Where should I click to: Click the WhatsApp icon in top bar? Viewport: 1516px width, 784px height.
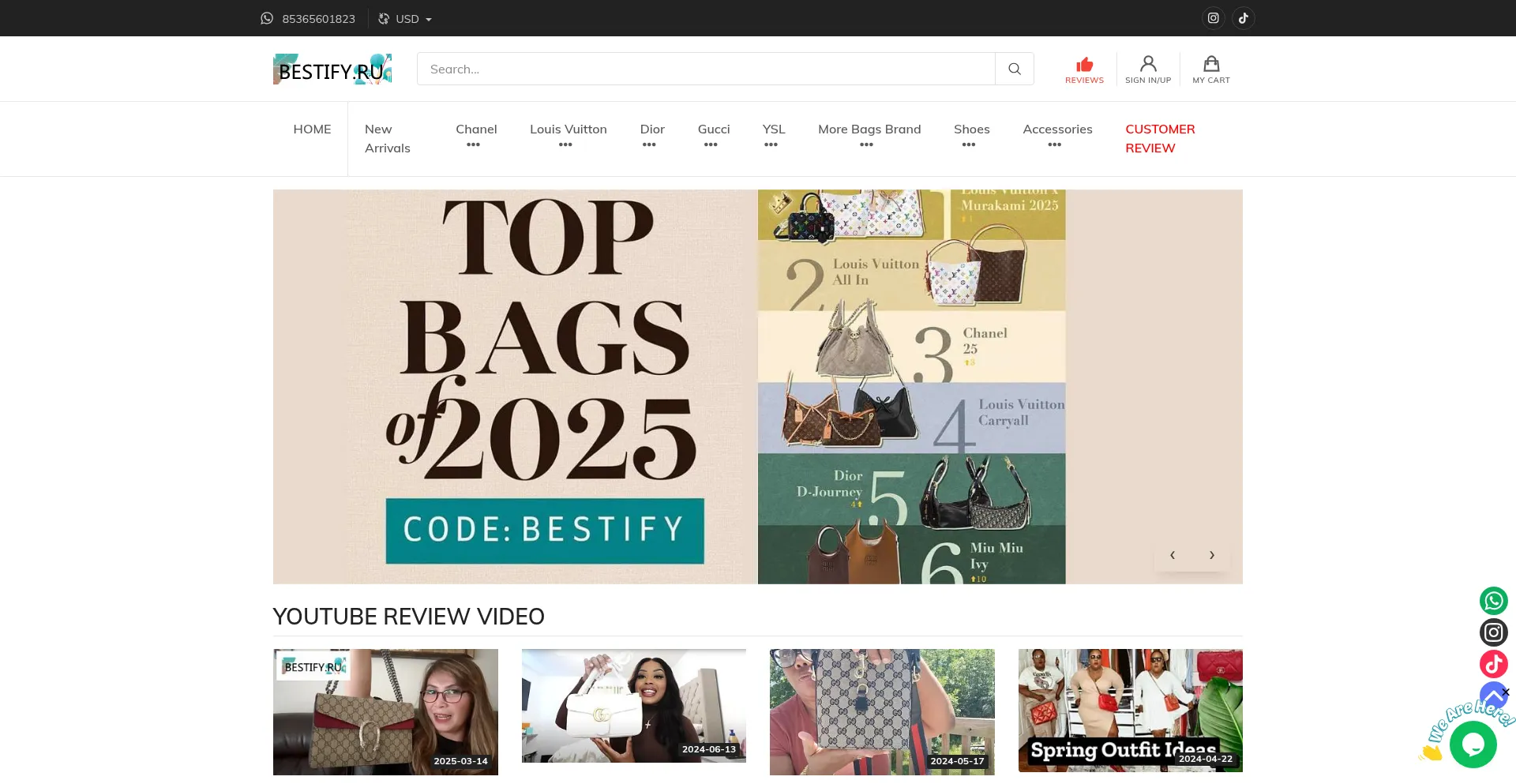pos(267,18)
